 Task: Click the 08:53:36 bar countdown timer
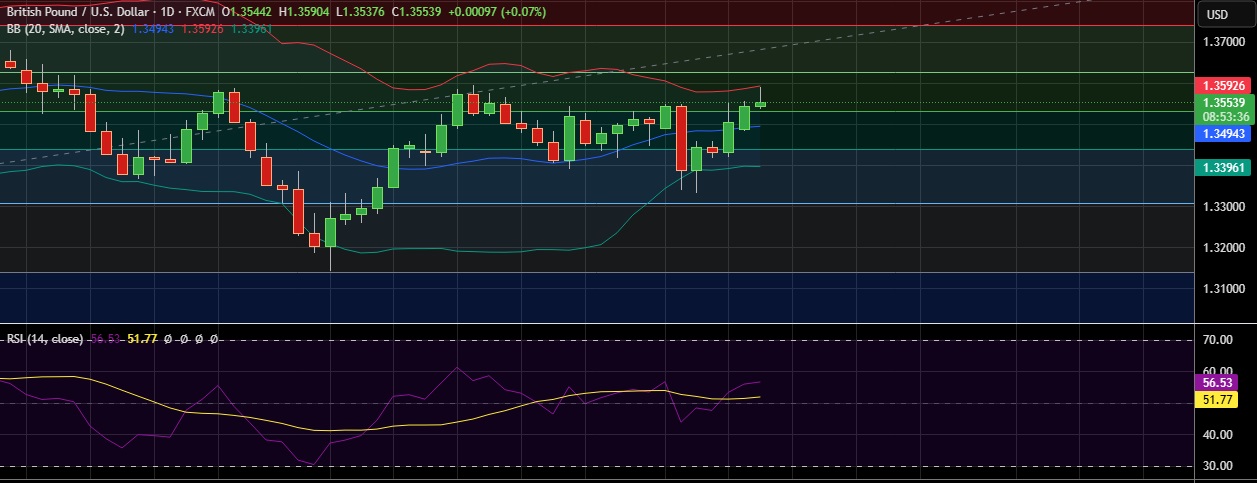[1224, 116]
